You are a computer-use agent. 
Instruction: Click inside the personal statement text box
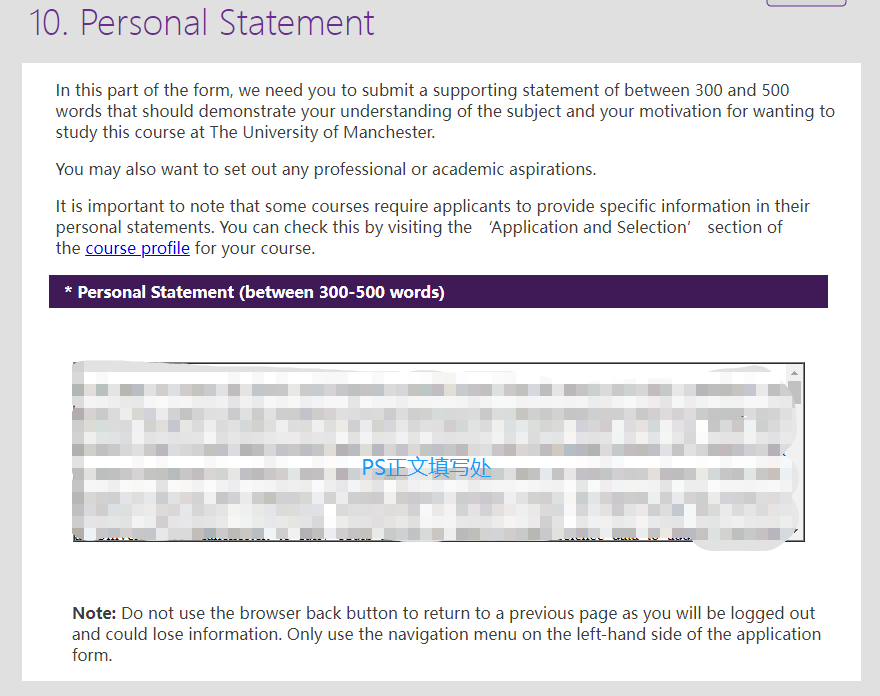coord(432,452)
